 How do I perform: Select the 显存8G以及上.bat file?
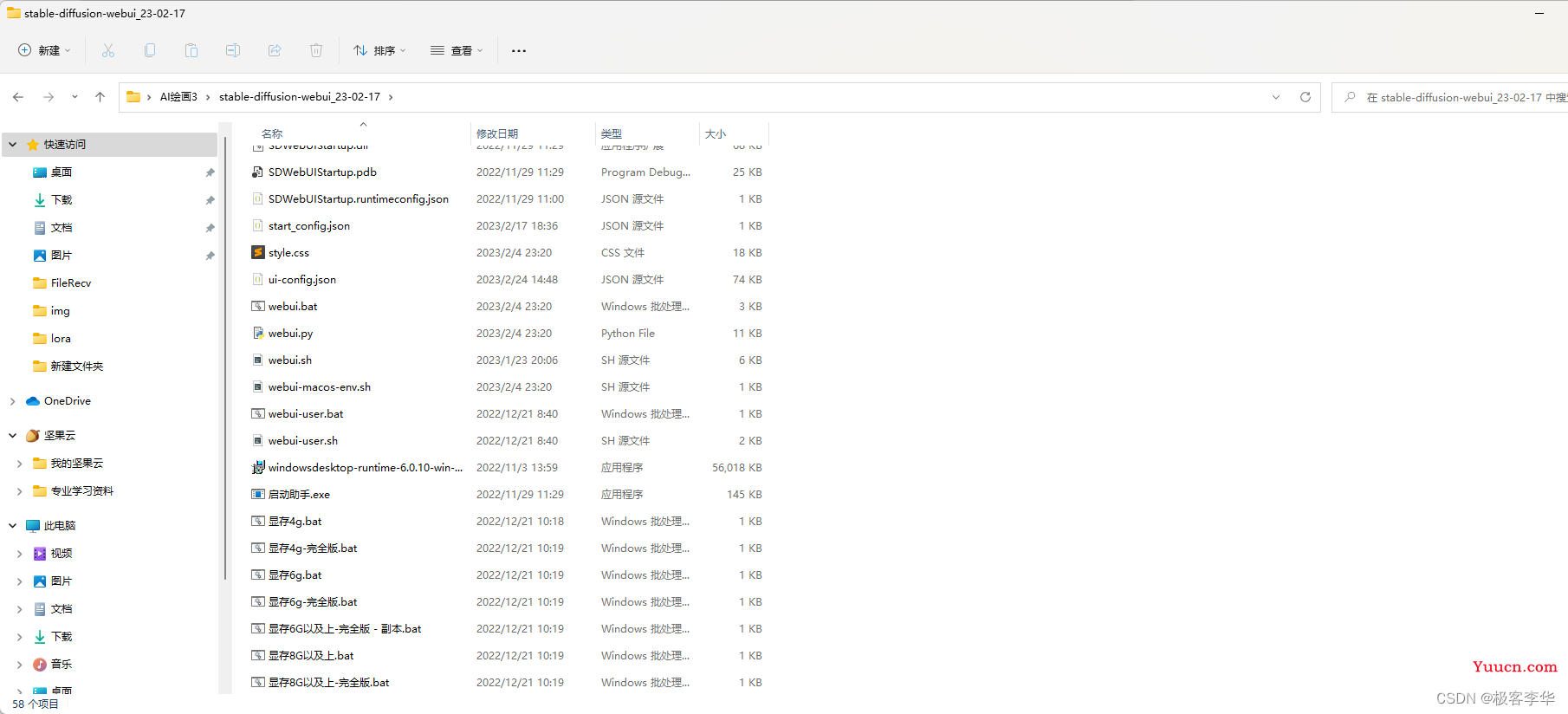click(311, 655)
